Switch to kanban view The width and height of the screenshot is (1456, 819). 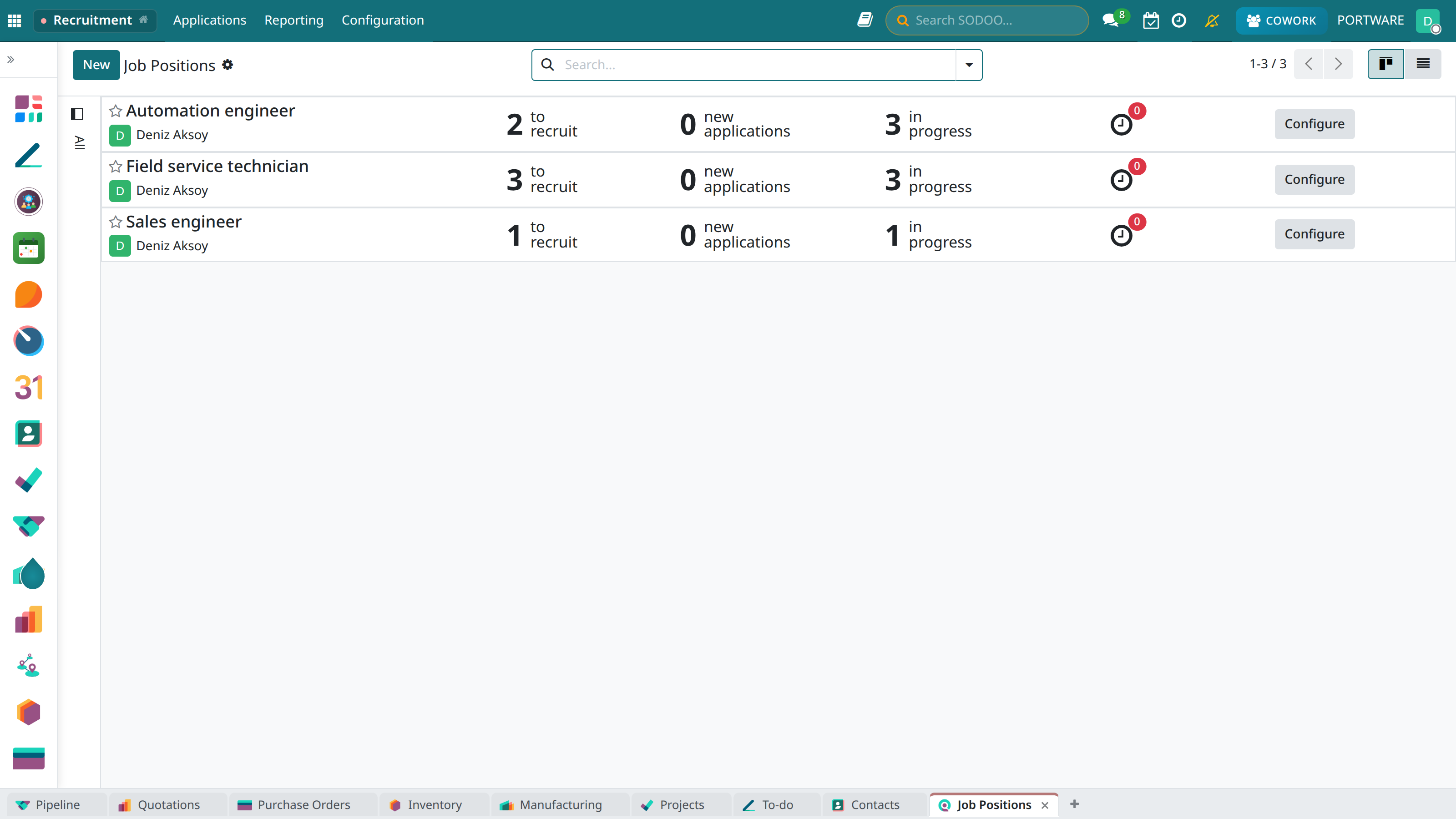coord(1385,64)
